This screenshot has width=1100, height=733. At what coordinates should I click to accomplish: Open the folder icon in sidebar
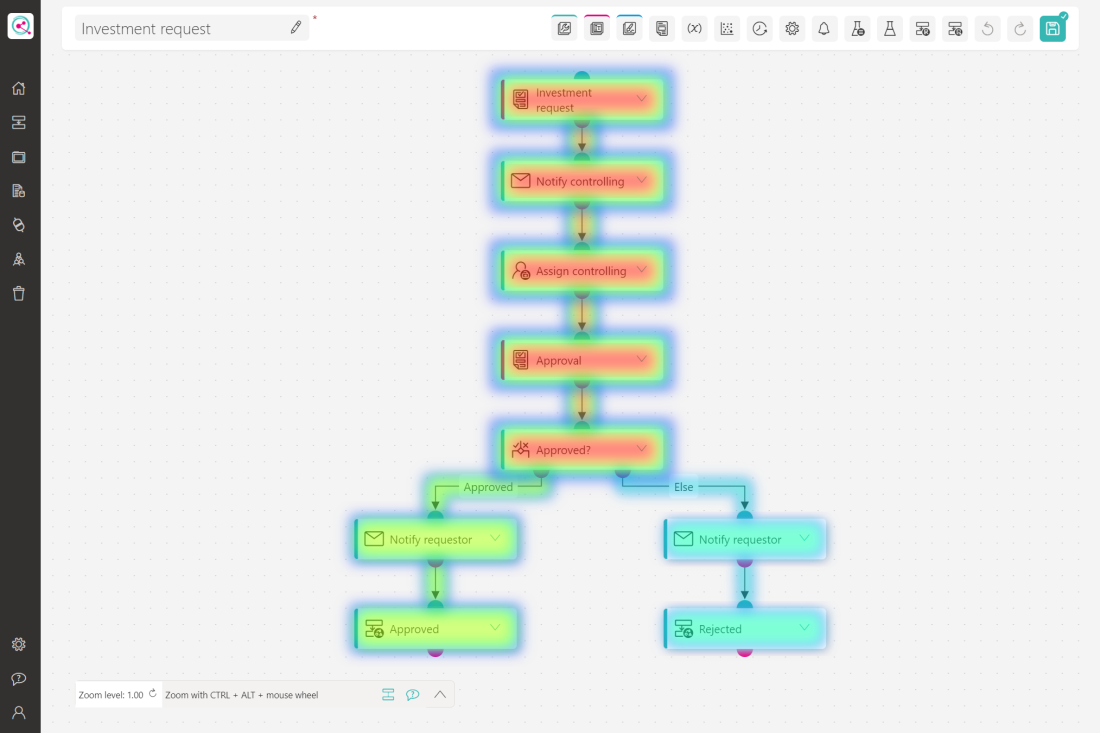pos(19,157)
